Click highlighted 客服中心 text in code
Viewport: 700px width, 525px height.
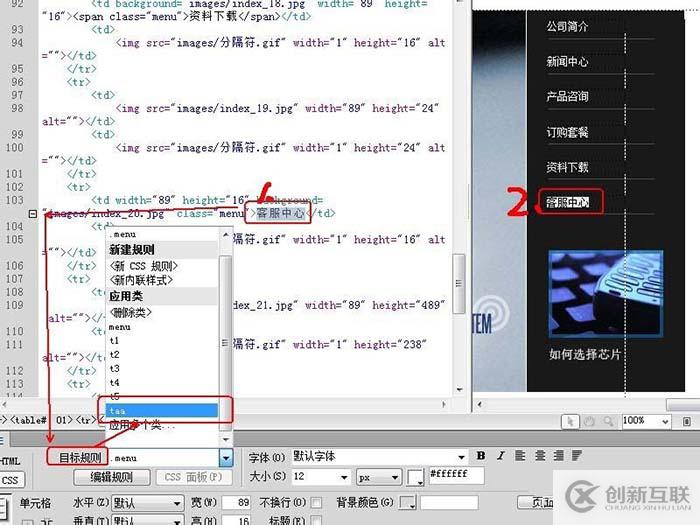point(280,213)
